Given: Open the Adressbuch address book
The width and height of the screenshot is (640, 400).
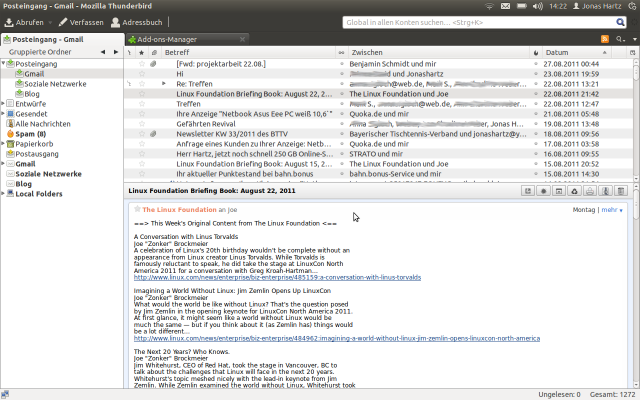Looking at the screenshot, I should point(137,22).
